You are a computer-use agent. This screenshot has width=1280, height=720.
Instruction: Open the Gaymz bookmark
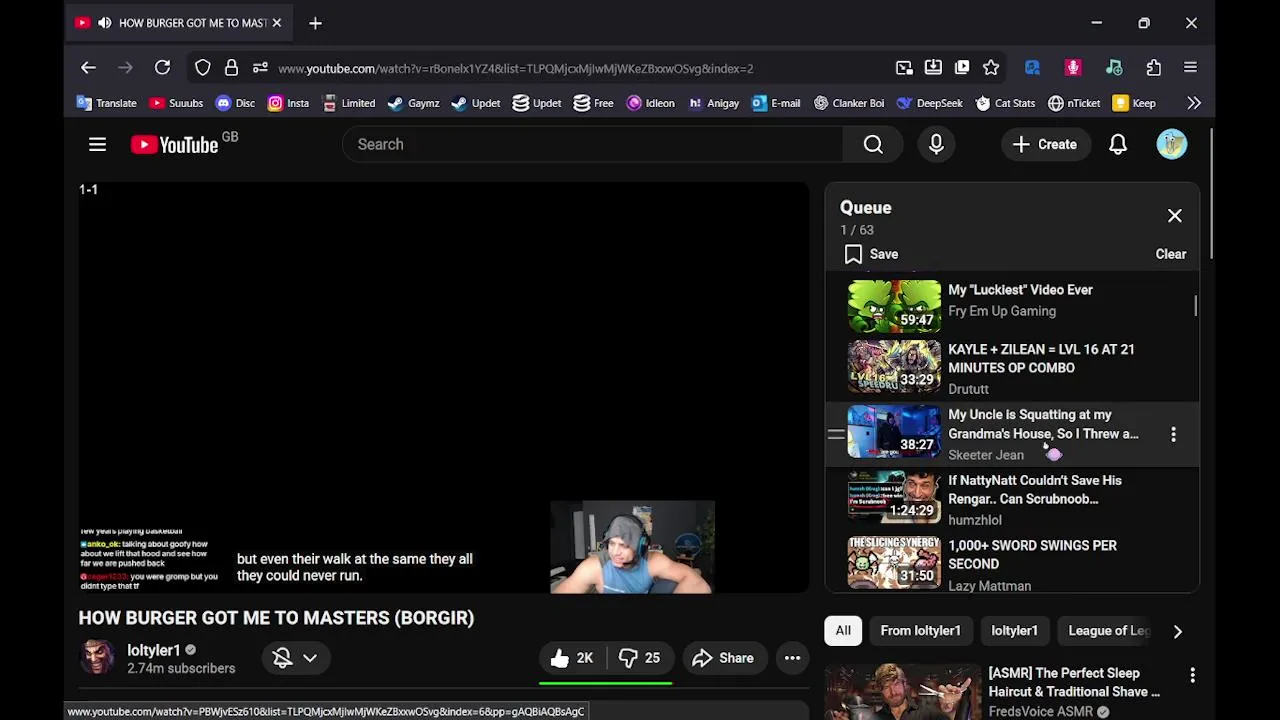413,103
